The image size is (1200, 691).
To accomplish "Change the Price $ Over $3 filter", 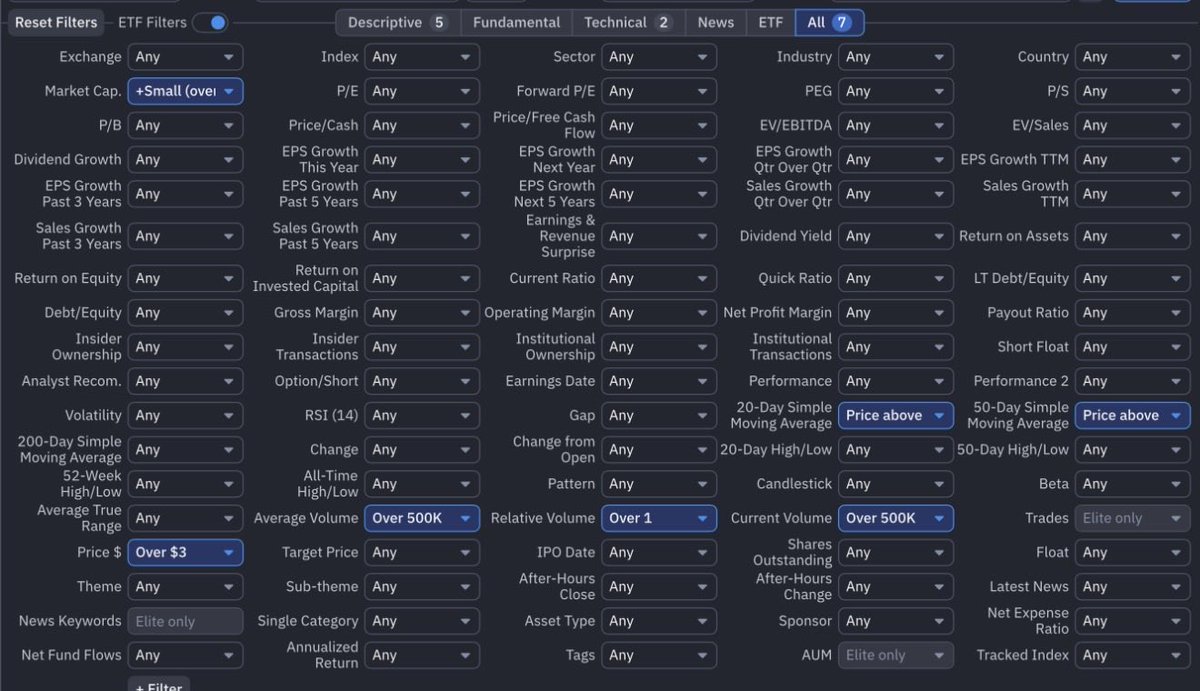I will click(185, 552).
